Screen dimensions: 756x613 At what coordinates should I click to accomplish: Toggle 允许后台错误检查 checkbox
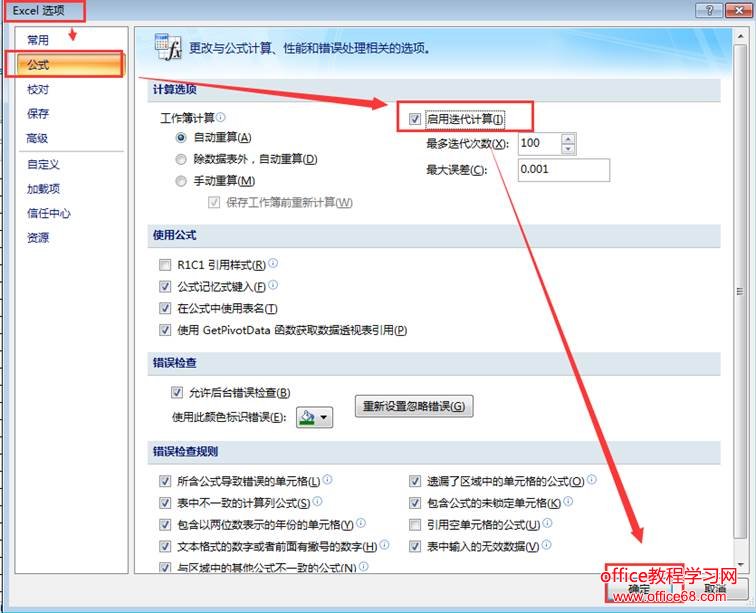tap(176, 393)
